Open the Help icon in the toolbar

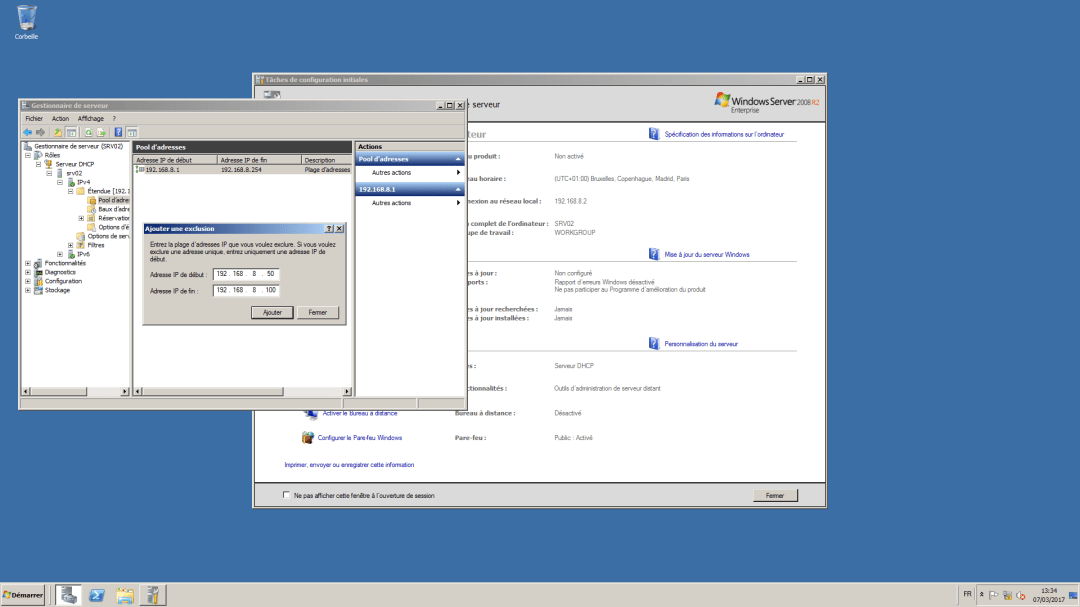118,131
